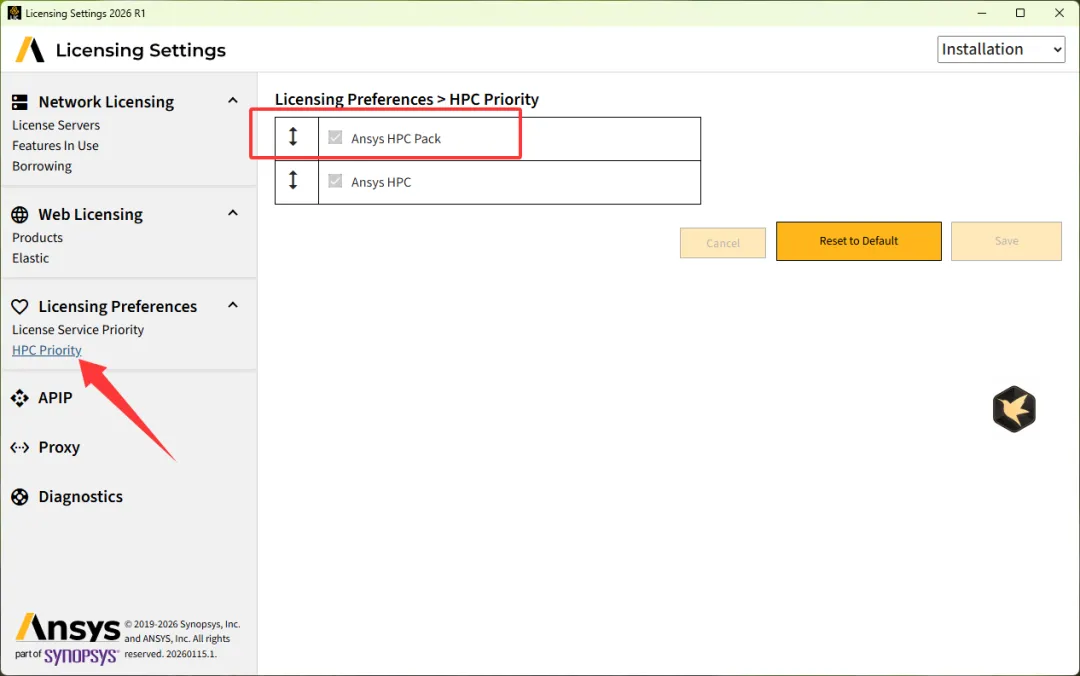Screen dimensions: 1080x676
Task: Close the Licensing Settings window
Action: tap(1059, 13)
